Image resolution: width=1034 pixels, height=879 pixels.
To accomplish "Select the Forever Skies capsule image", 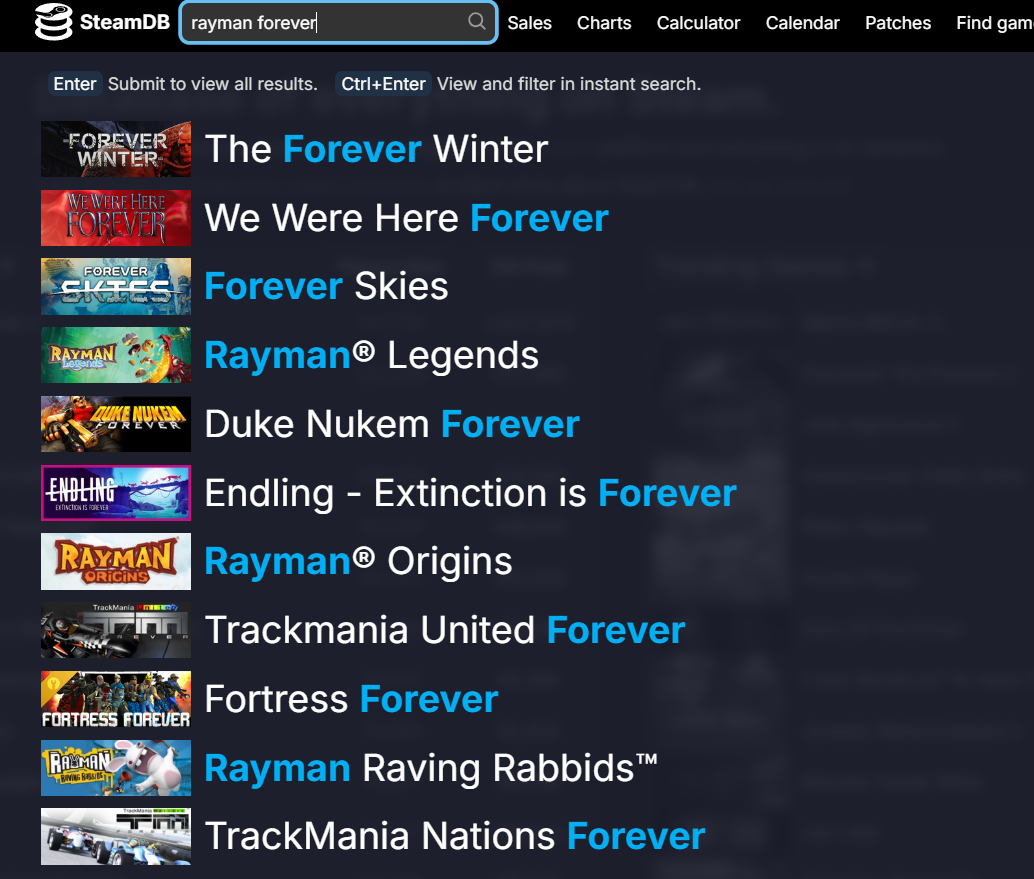I will point(116,286).
